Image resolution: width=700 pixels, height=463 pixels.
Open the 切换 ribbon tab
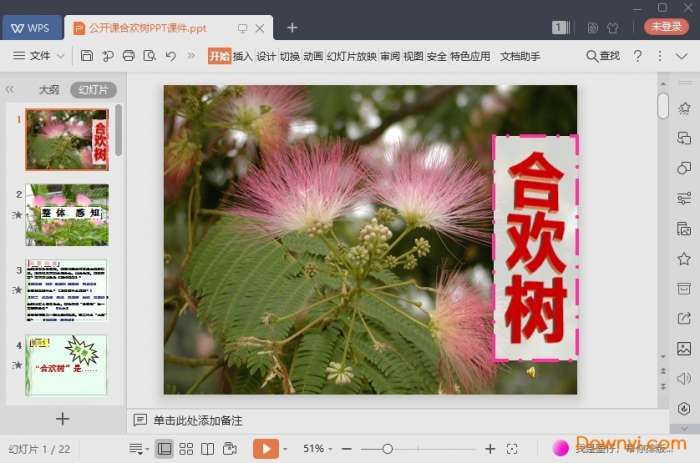point(290,56)
